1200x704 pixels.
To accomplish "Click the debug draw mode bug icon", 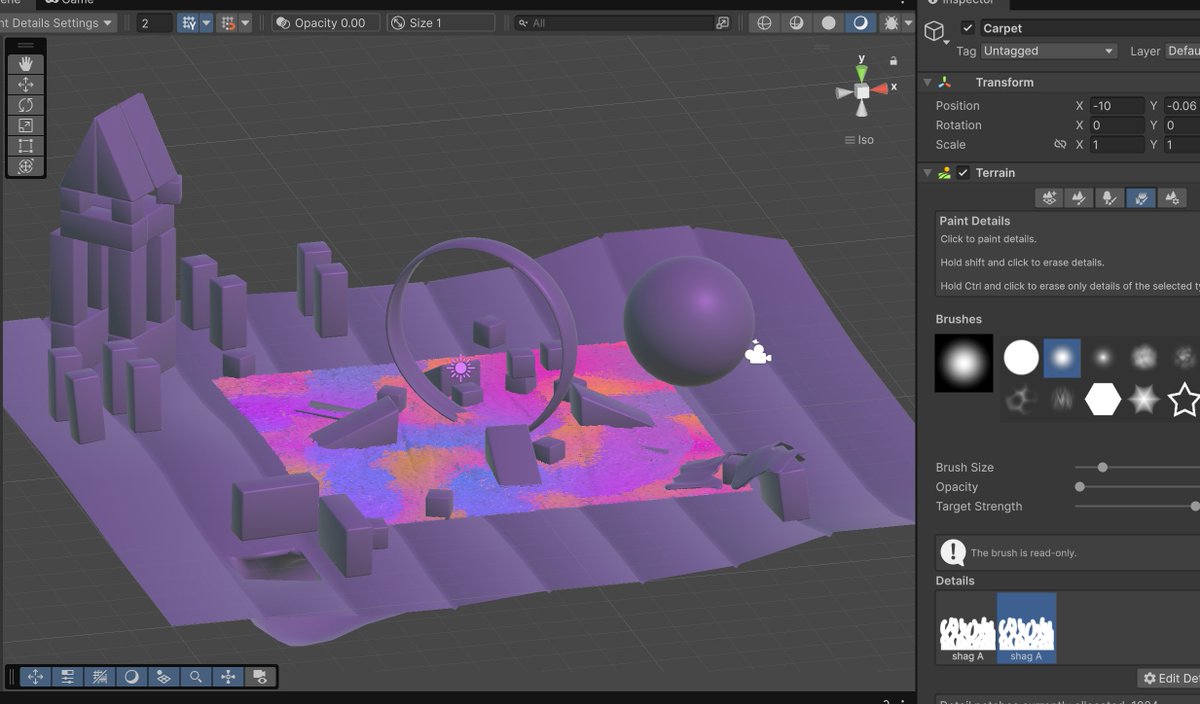I will click(891, 22).
